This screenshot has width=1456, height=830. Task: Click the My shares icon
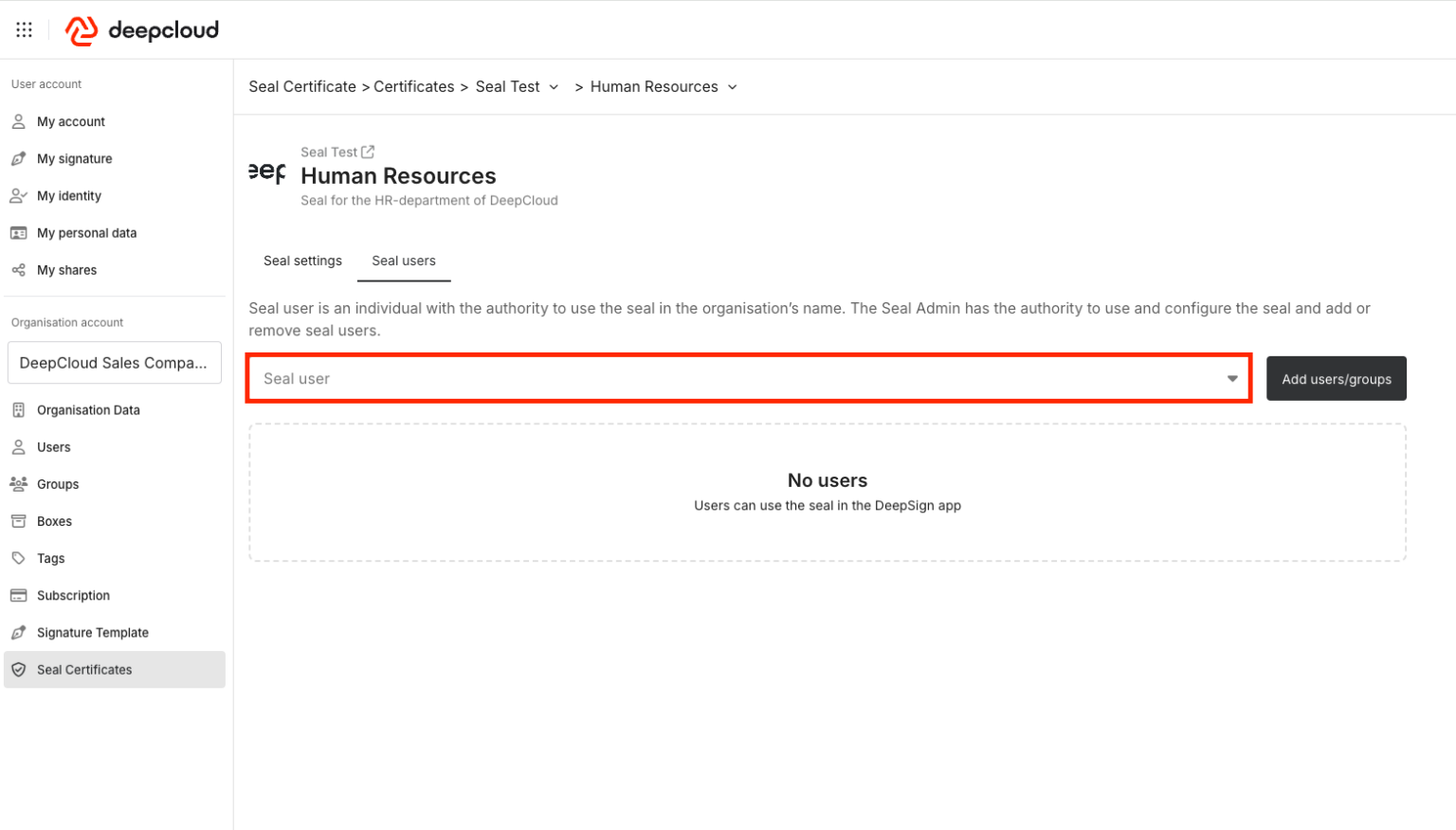[x=18, y=270]
